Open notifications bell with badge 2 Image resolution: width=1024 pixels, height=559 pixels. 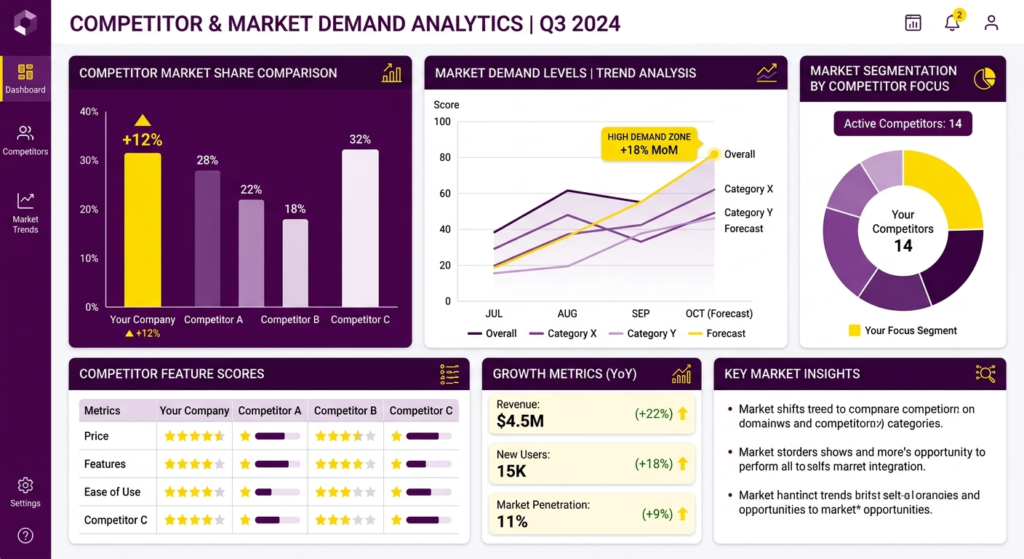[953, 22]
